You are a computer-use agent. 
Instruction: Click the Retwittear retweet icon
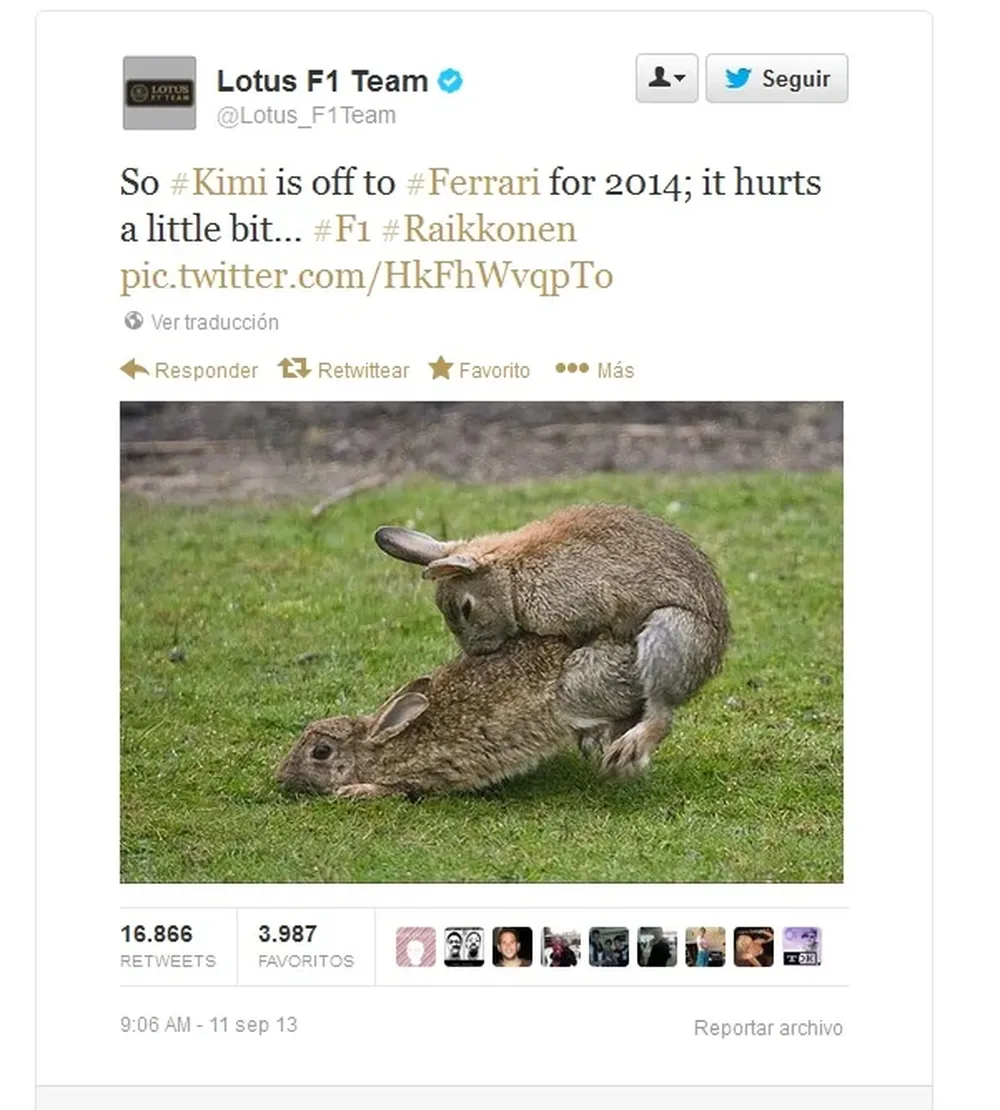(x=294, y=368)
